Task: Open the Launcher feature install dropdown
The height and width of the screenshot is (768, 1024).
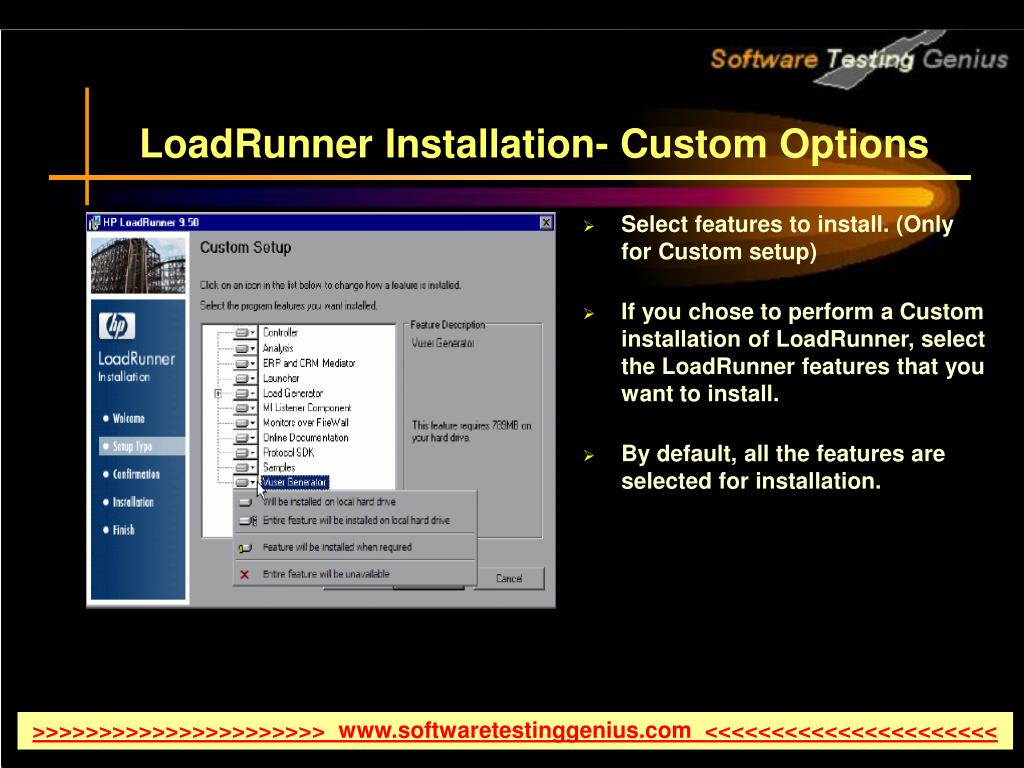Action: tap(246, 378)
